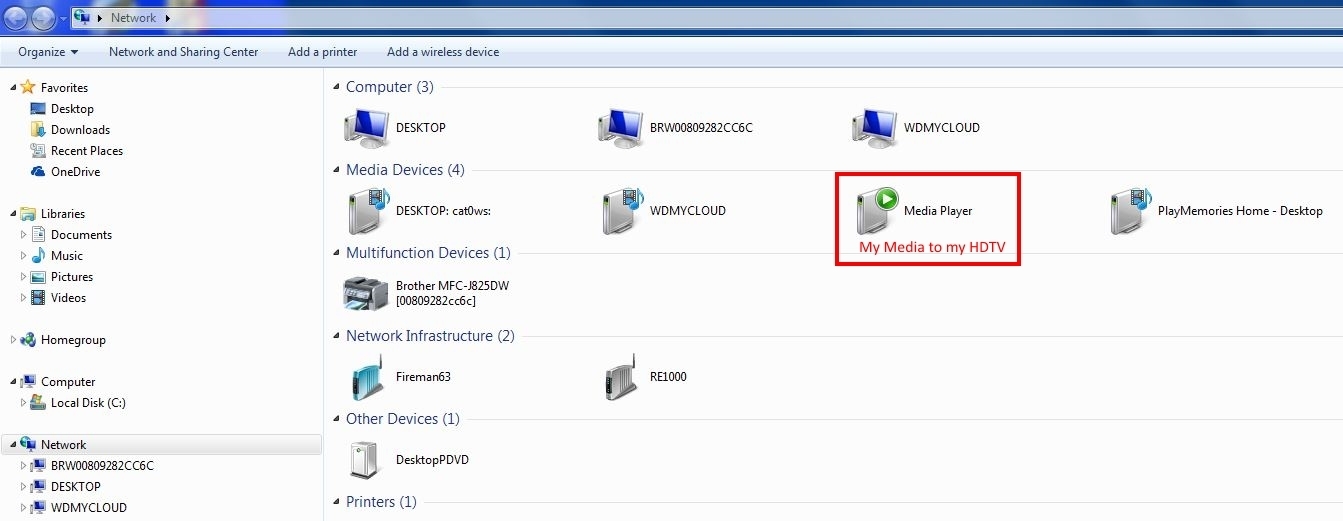Viewport: 1343px width, 521px height.
Task: Collapse the Libraries tree section
Action: click(13, 214)
